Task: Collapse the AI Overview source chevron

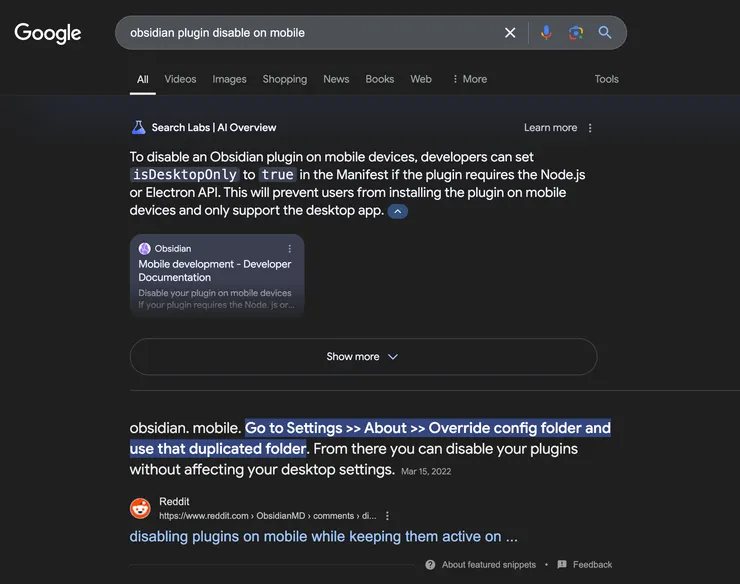Action: point(397,211)
